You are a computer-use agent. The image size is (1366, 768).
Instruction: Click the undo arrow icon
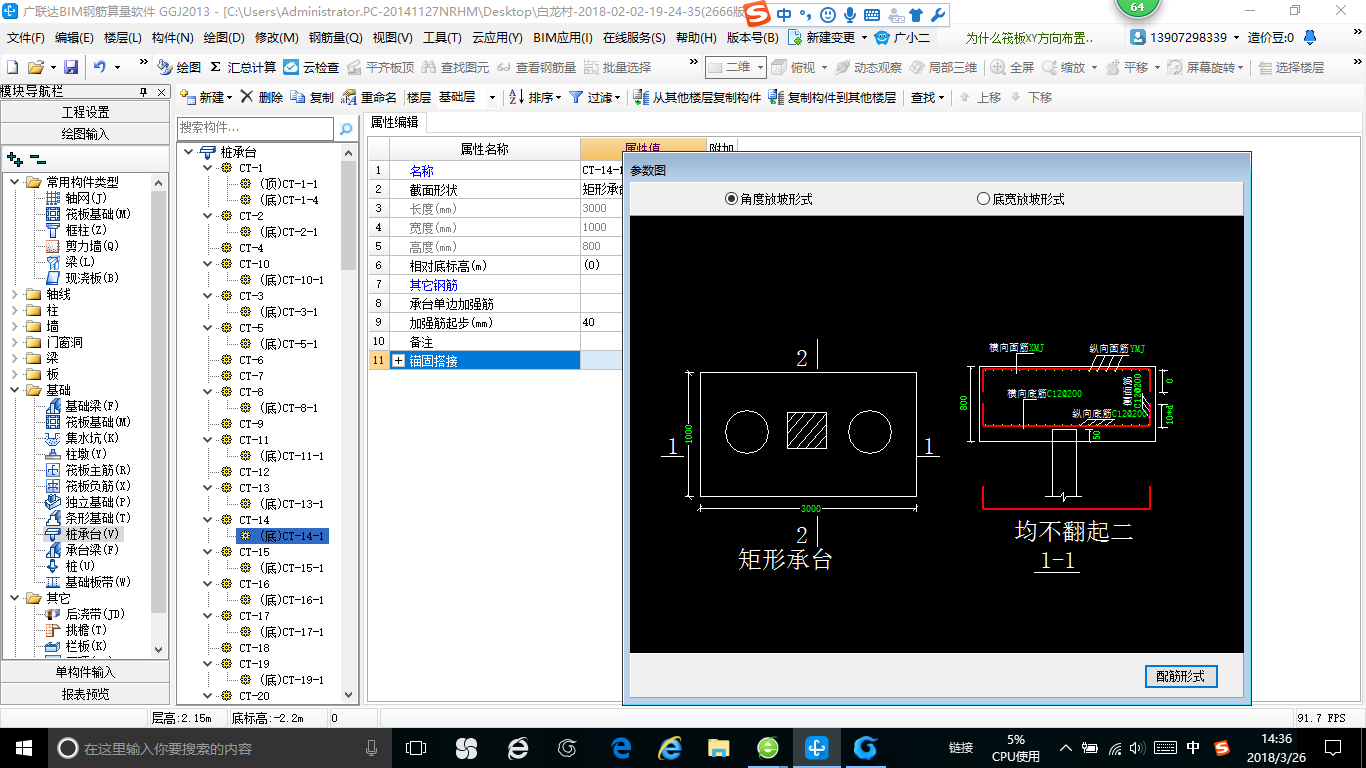[x=100, y=67]
